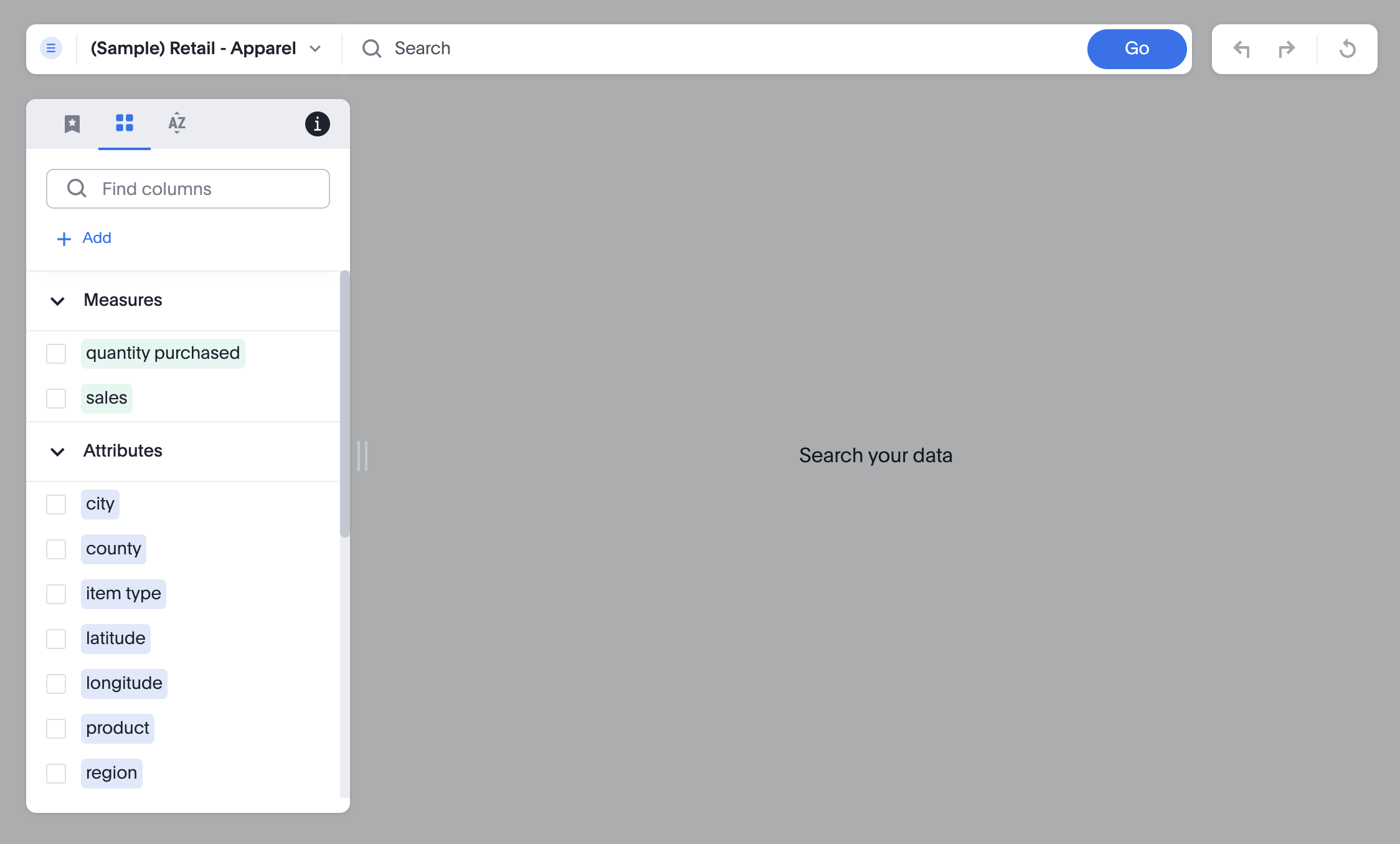The height and width of the screenshot is (844, 1400).
Task: Check the city attribute checkbox
Action: tap(56, 503)
